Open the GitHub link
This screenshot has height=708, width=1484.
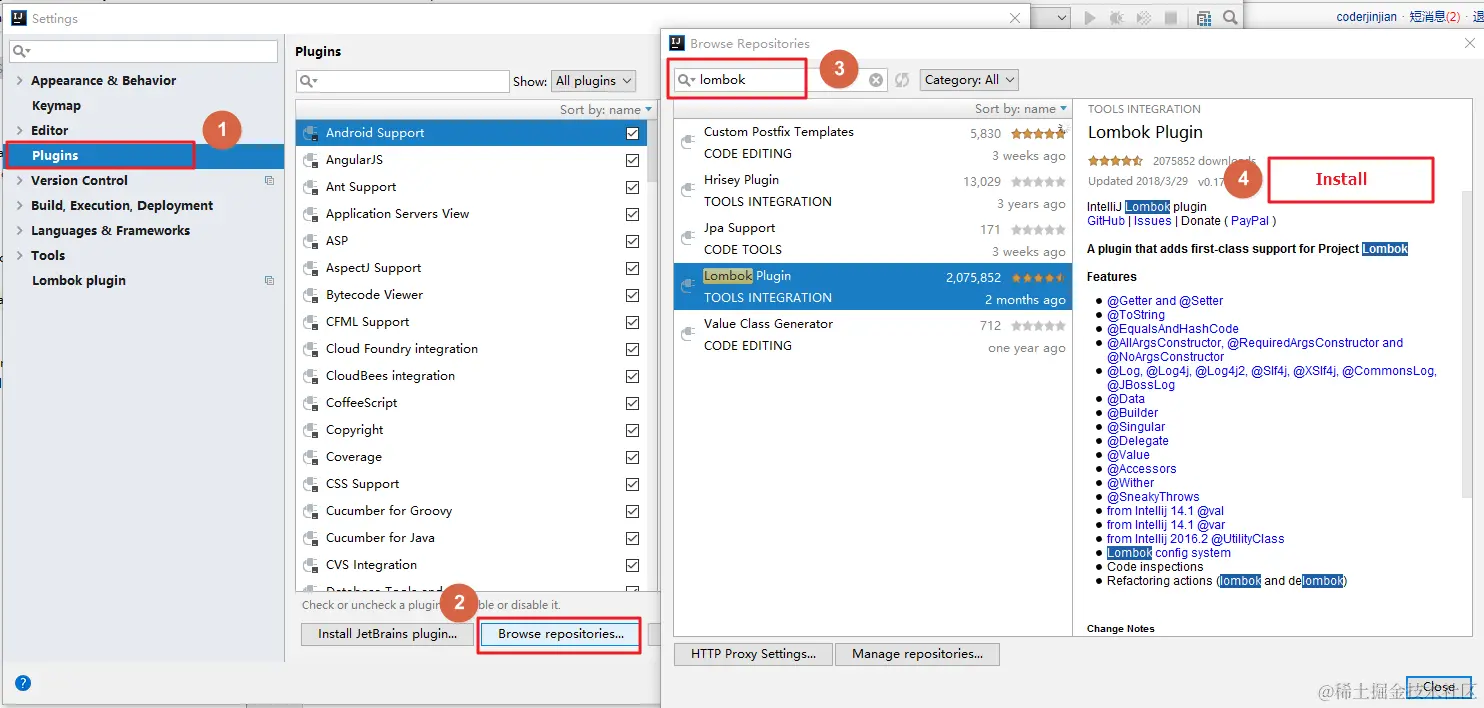(x=1106, y=221)
